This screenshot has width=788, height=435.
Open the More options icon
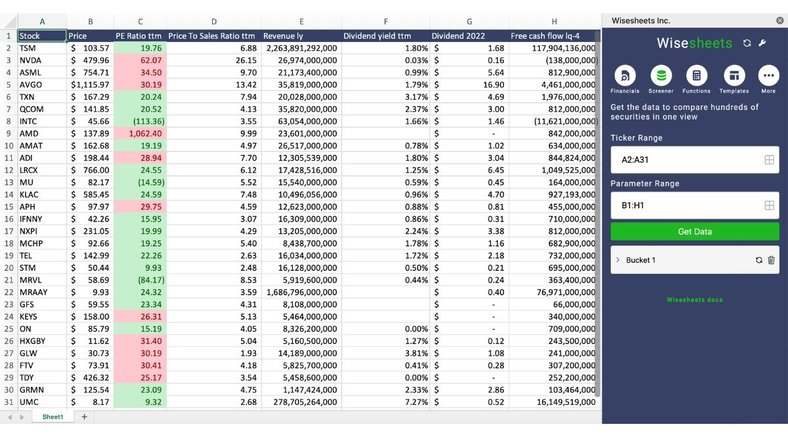pyautogui.click(x=768, y=76)
